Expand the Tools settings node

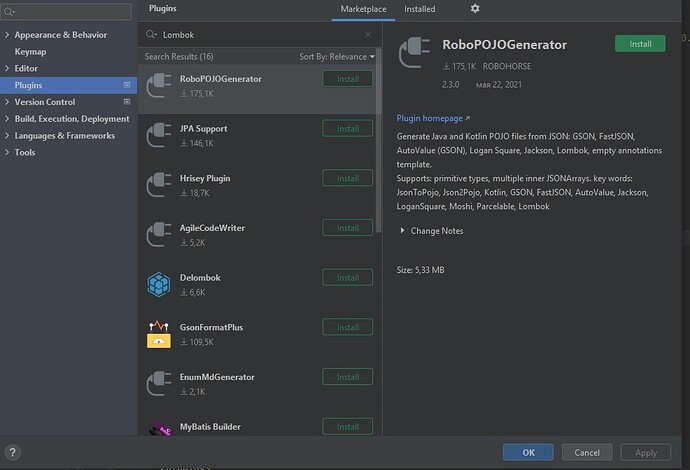[x=7, y=152]
